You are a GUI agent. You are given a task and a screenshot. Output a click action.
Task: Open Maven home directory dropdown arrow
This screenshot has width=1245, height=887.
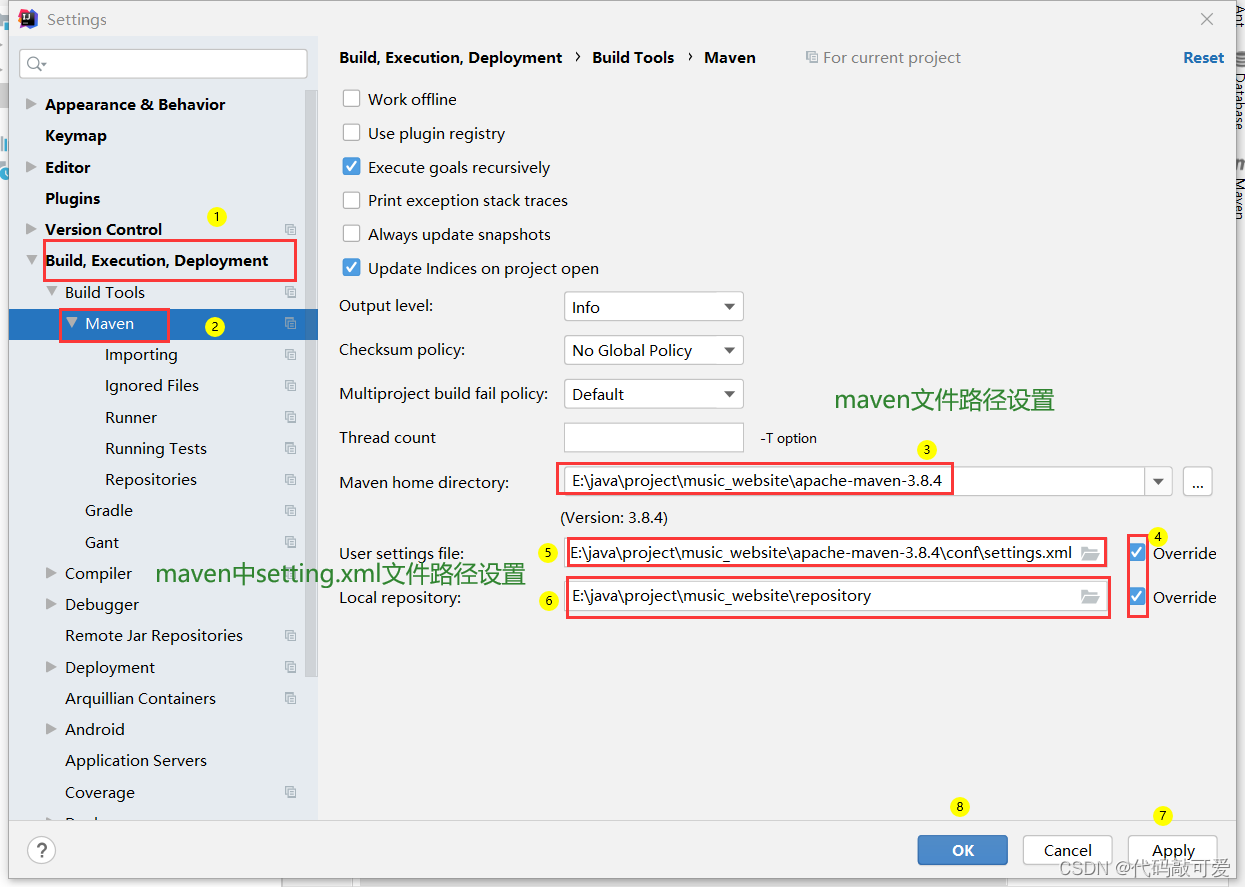pos(1158,481)
